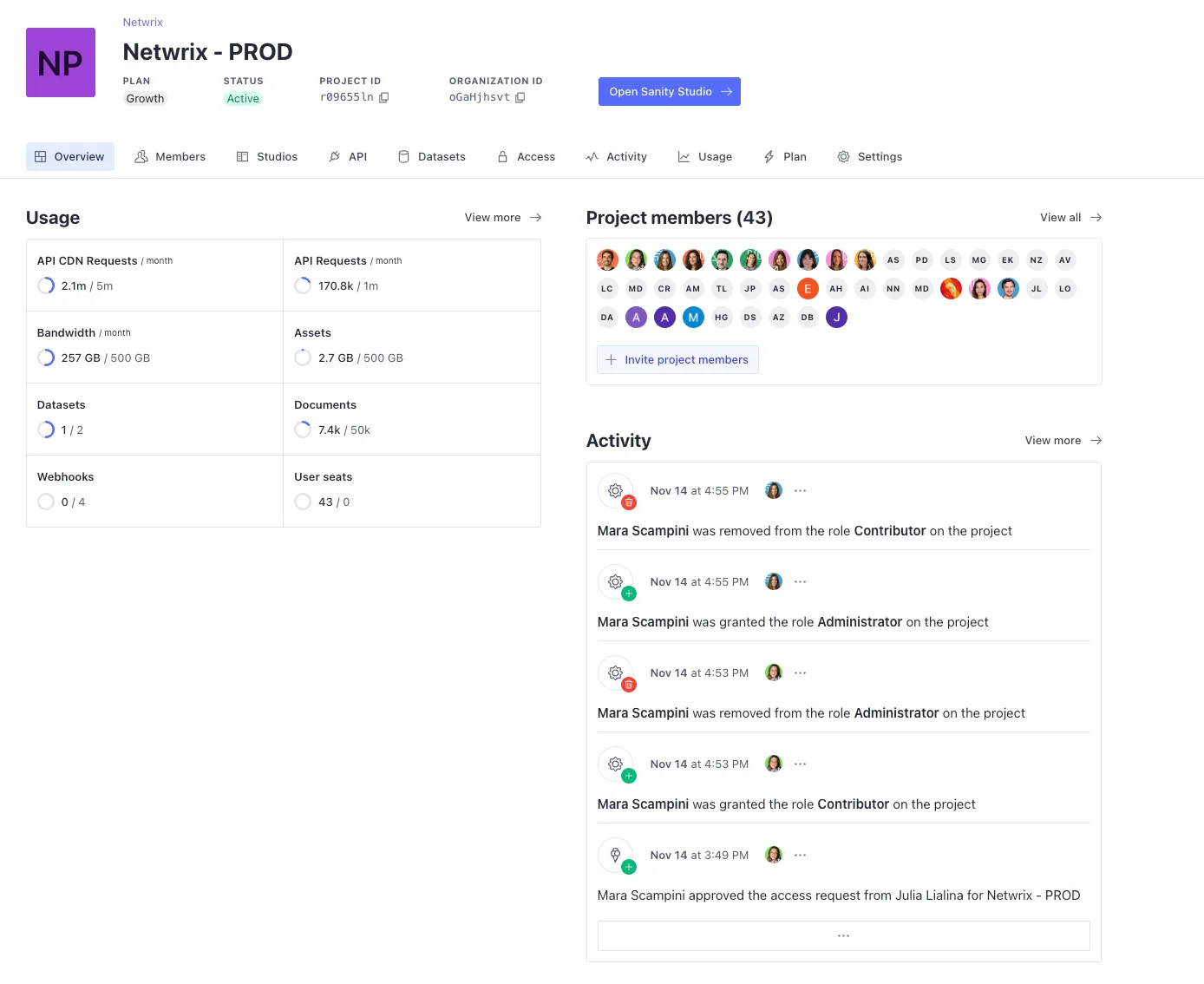Click the NZ member avatar
The height and width of the screenshot is (984, 1204).
pyautogui.click(x=1037, y=260)
